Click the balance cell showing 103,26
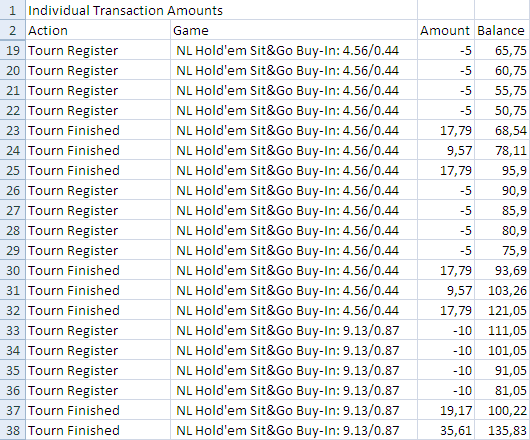The image size is (530, 440). 502,290
